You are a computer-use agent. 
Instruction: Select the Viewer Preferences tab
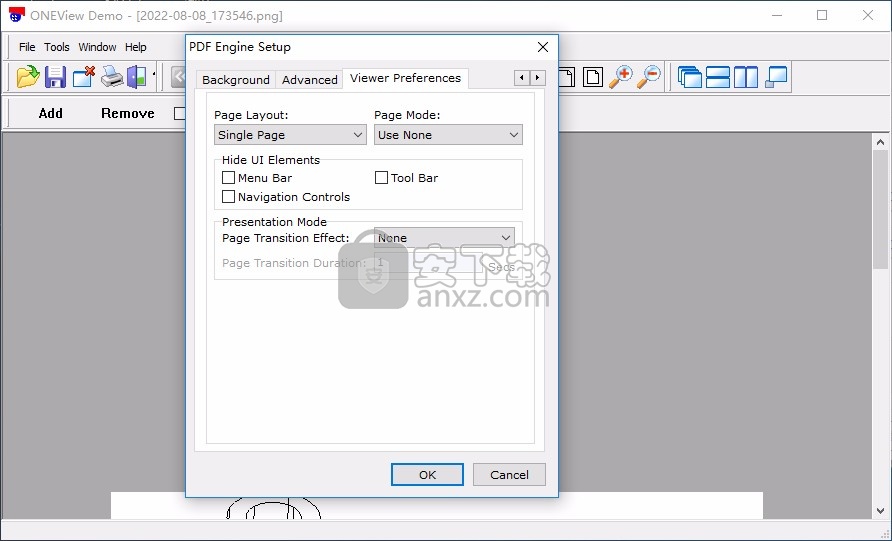[x=406, y=78]
